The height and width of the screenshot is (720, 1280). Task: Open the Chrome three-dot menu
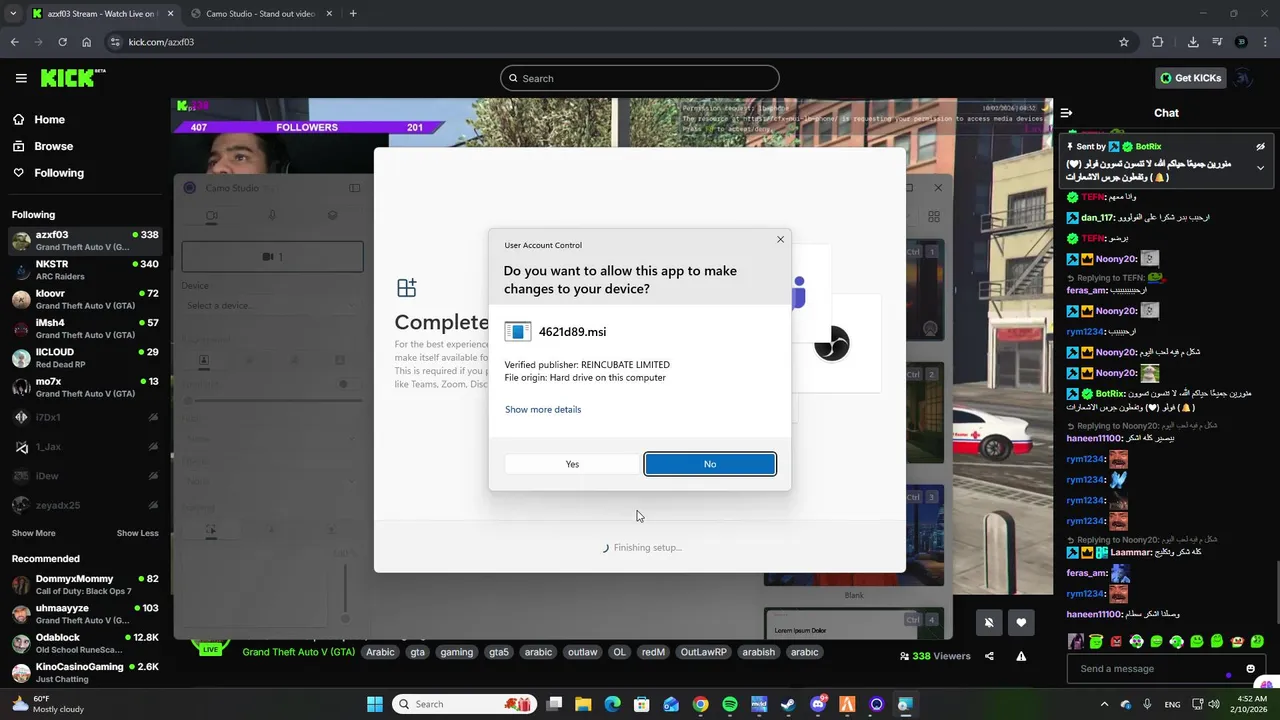(1266, 42)
